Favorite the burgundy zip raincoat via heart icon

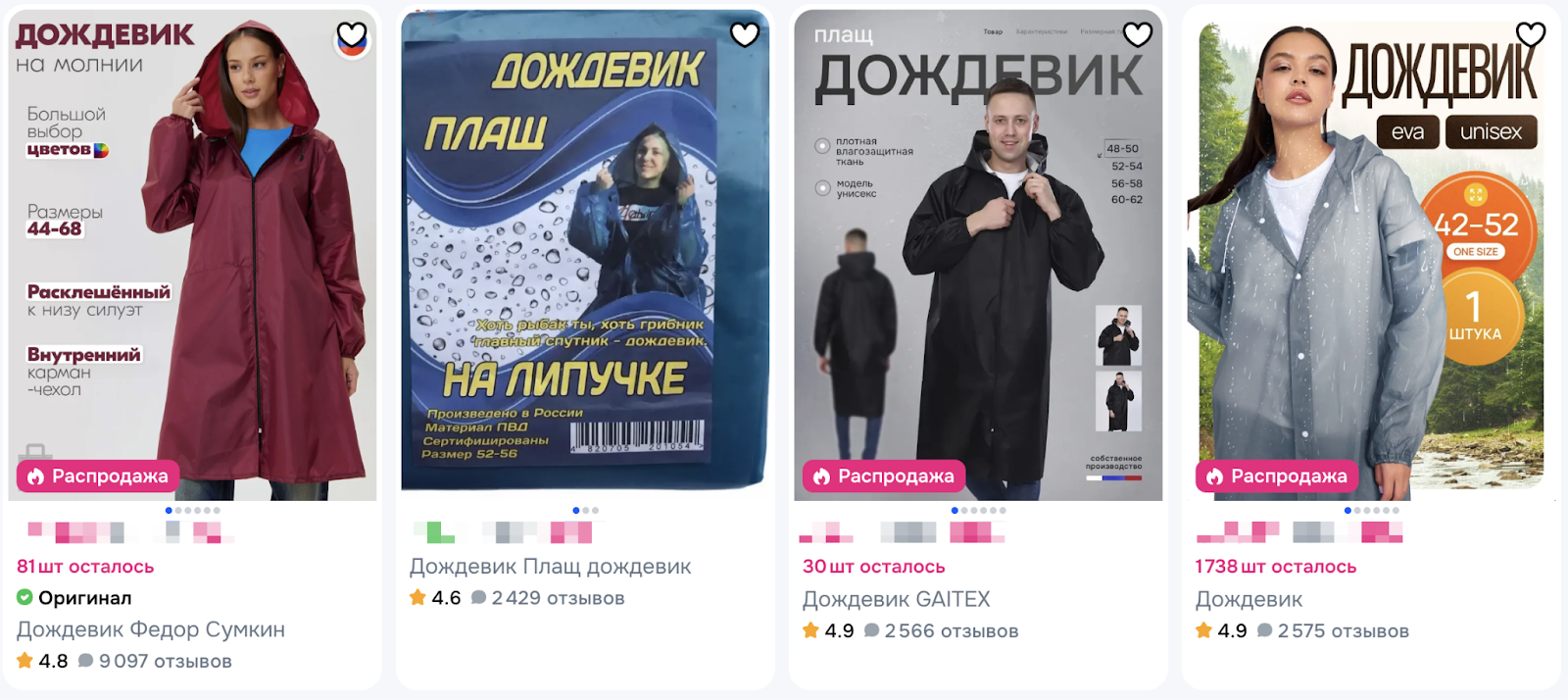(x=352, y=38)
